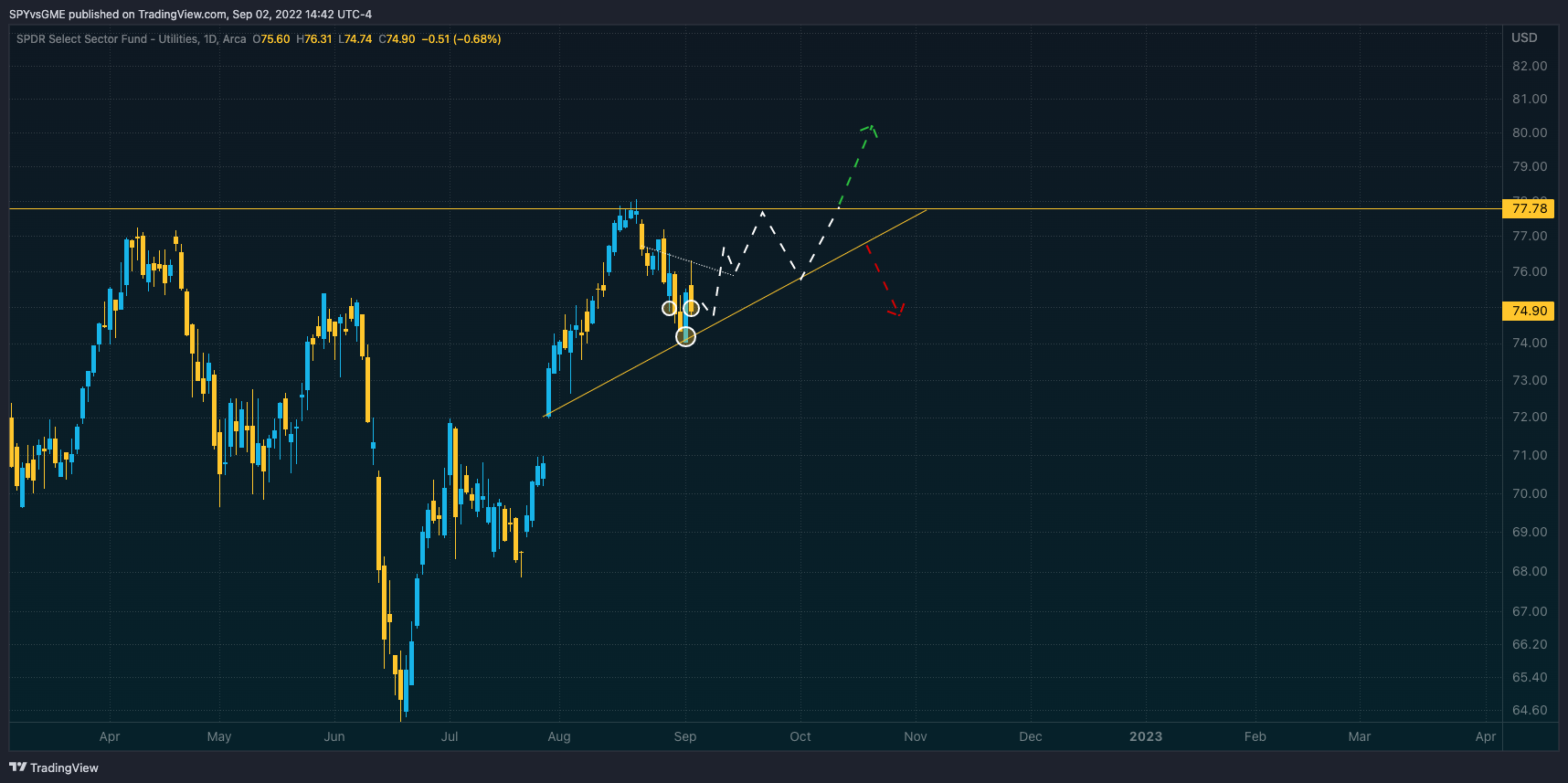The height and width of the screenshot is (783, 1568).
Task: Click the 2023 label on time axis
Action: pyautogui.click(x=1146, y=736)
